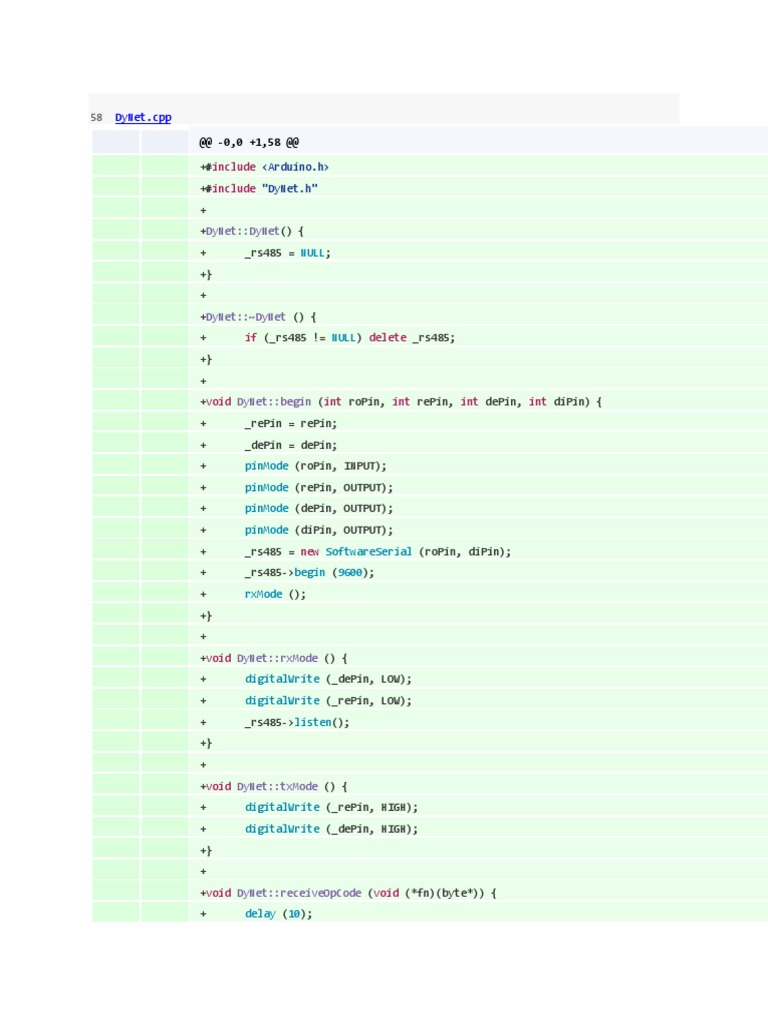
Task: Select the DyNet::receiveOpCode function line
Action: [350, 893]
